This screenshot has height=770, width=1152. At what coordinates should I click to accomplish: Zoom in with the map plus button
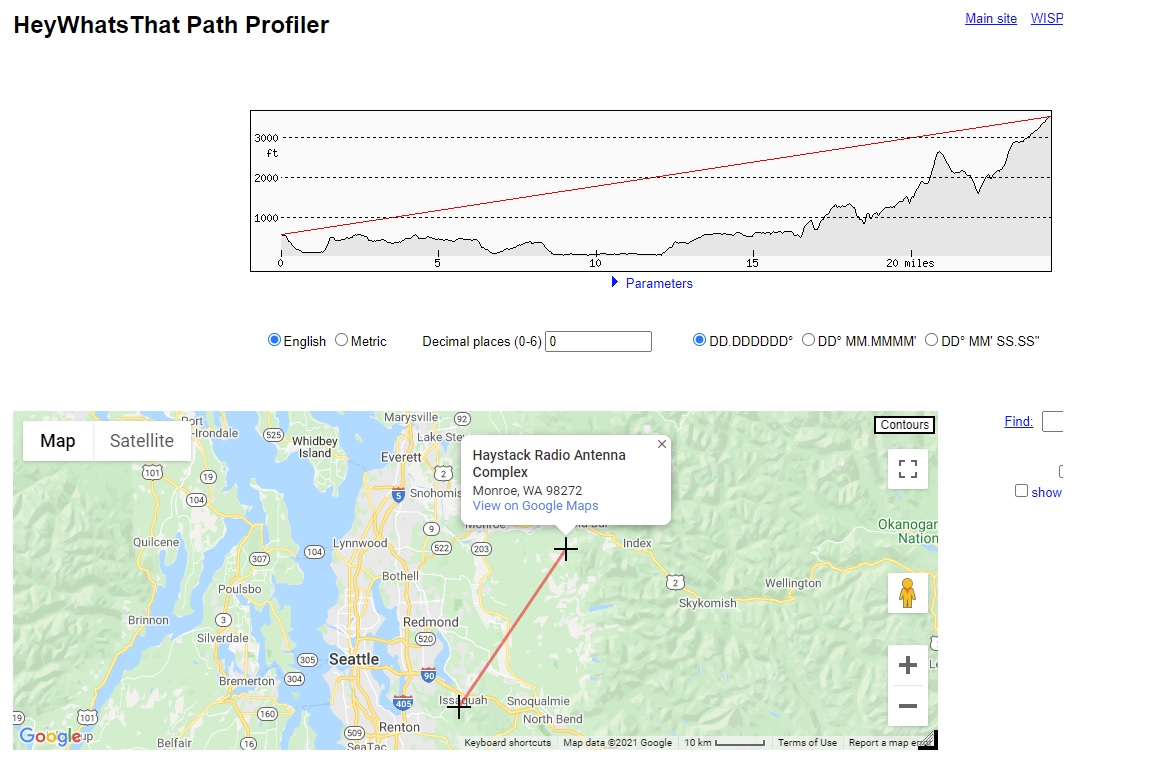click(x=908, y=665)
